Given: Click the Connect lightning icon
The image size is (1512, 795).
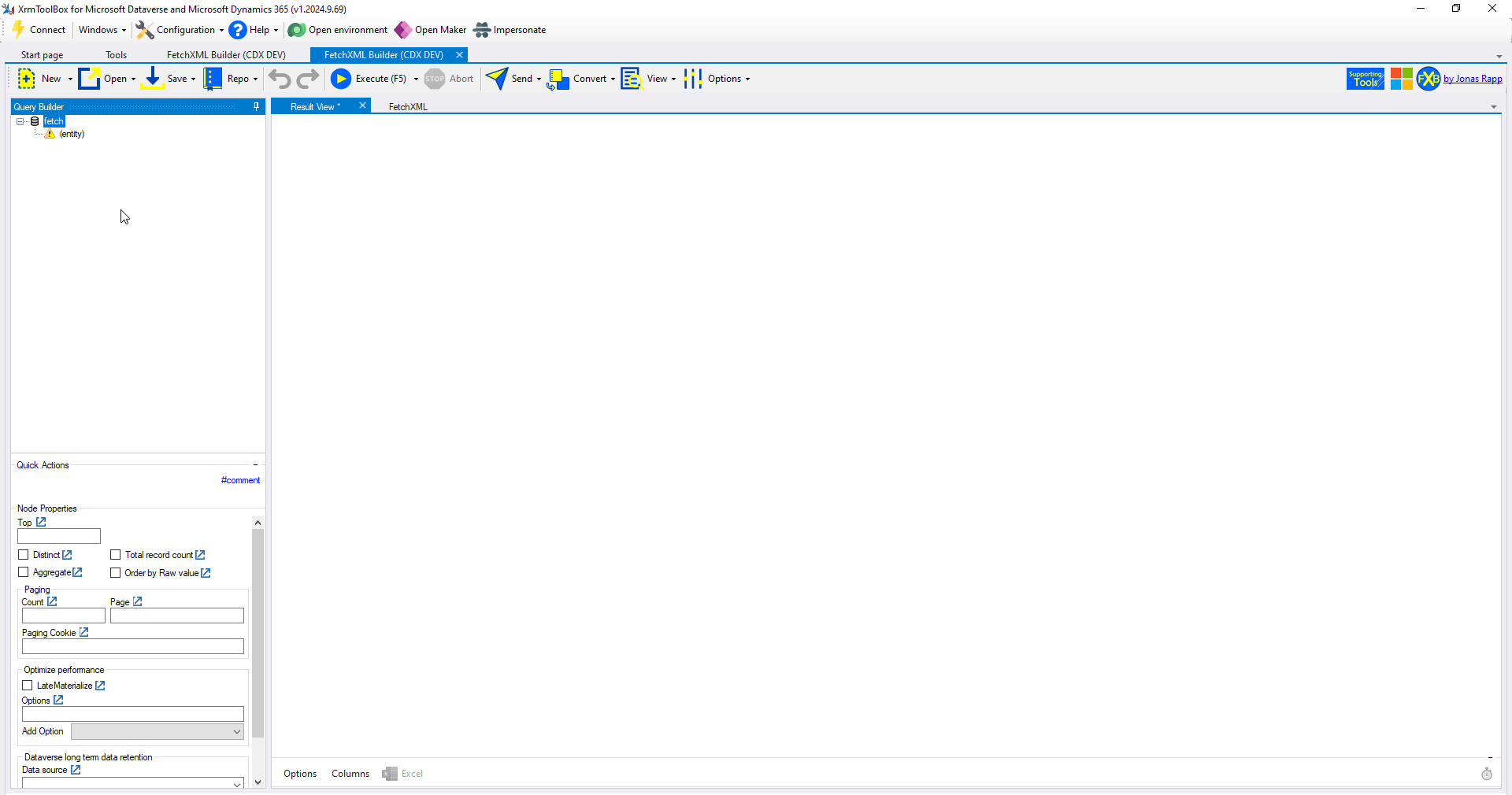Looking at the screenshot, I should pos(18,30).
